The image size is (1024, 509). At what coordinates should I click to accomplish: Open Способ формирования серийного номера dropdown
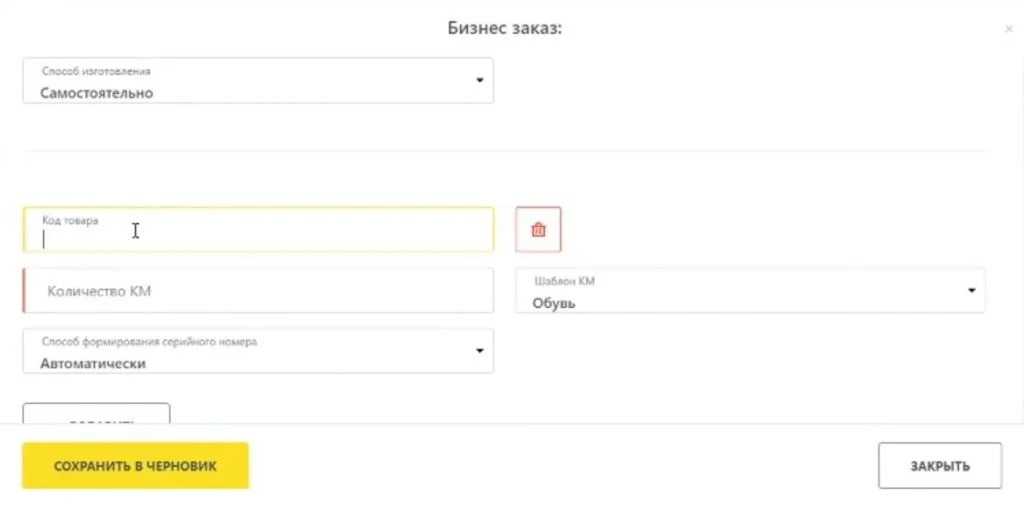click(x=257, y=352)
